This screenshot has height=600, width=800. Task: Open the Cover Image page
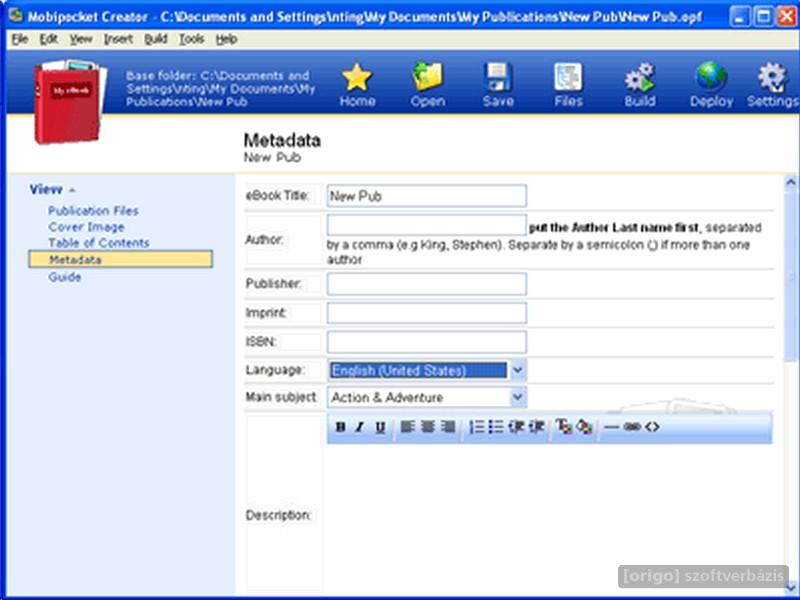pyautogui.click(x=86, y=227)
